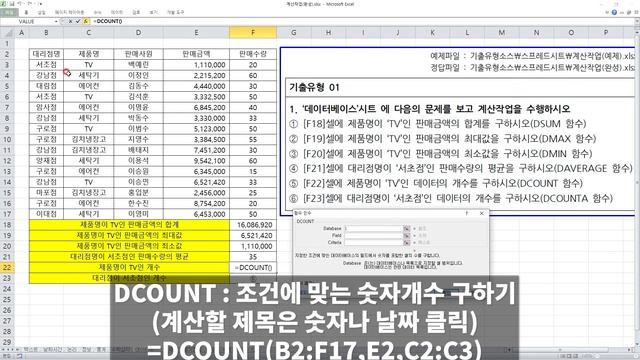Viewport: 640px width, 360px height.
Task: Select row 22 header
Action: tap(7, 268)
